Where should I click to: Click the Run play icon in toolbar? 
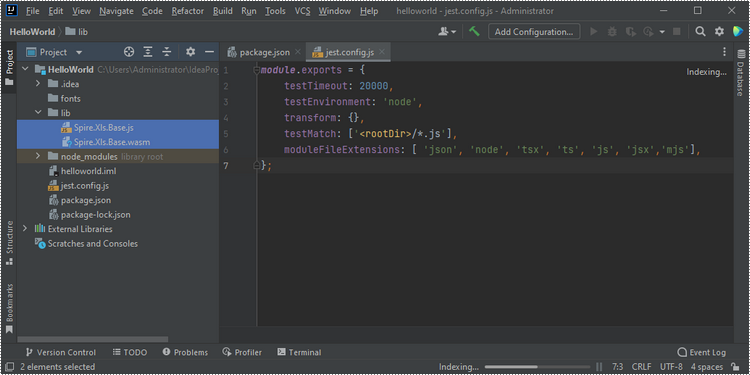[594, 32]
